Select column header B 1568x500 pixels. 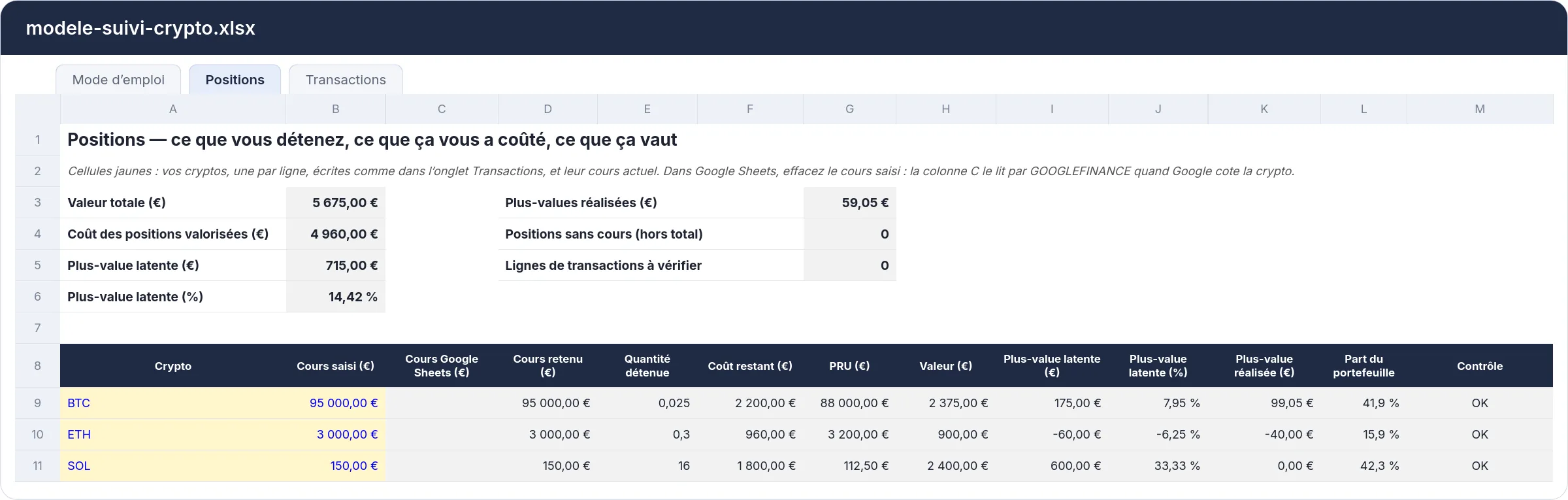(336, 109)
